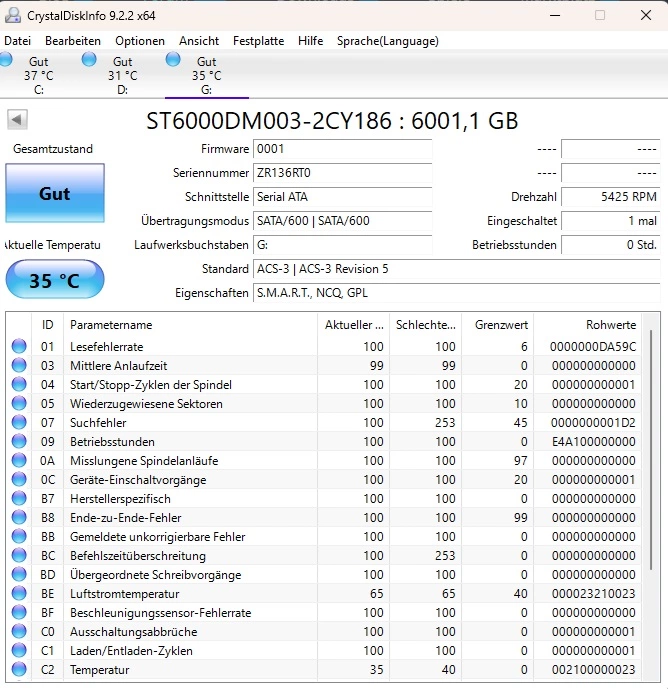Open the Festplatte menu
The height and width of the screenshot is (689, 668).
click(x=258, y=41)
